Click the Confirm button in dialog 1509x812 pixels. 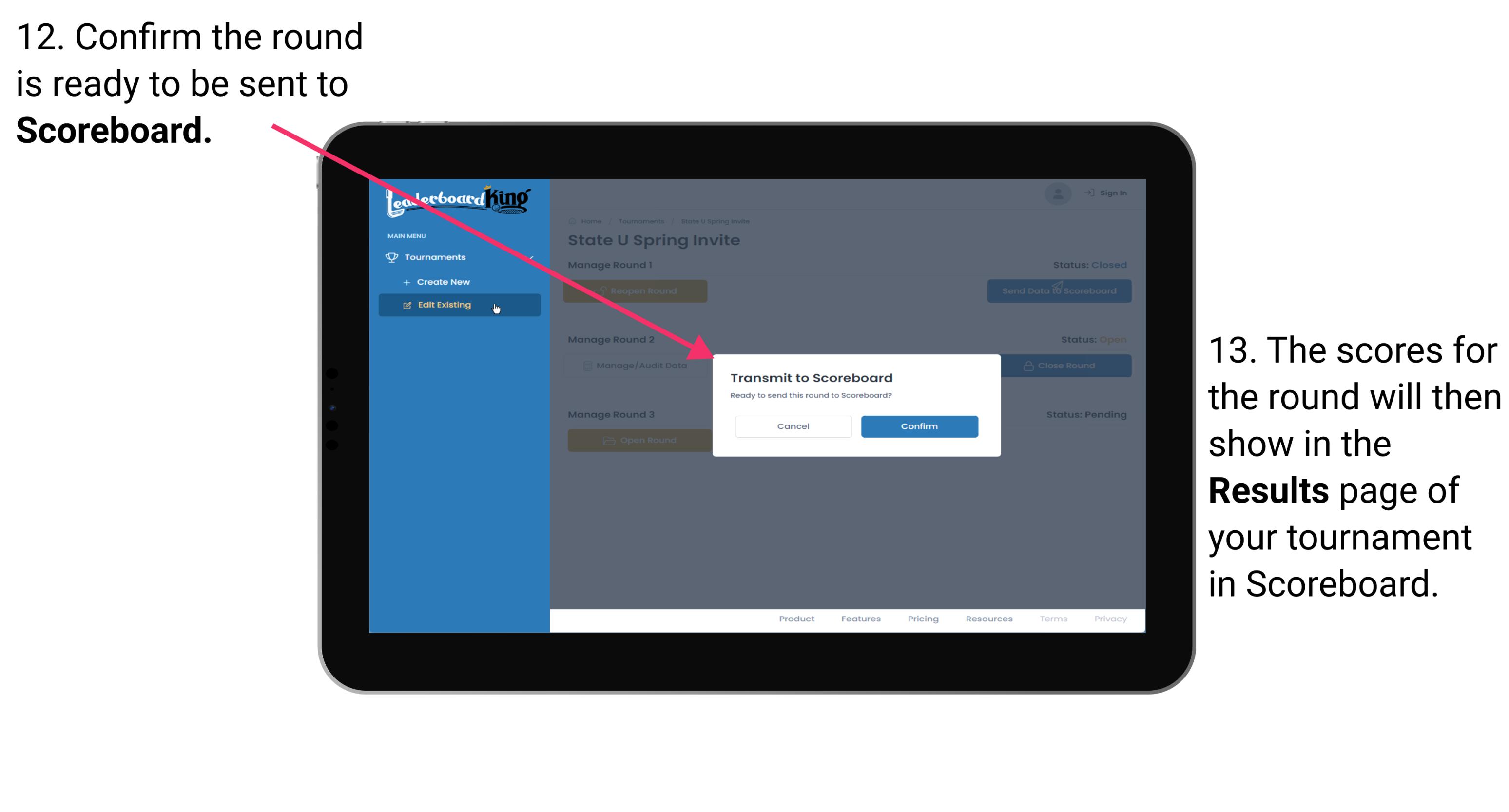pyautogui.click(x=917, y=426)
